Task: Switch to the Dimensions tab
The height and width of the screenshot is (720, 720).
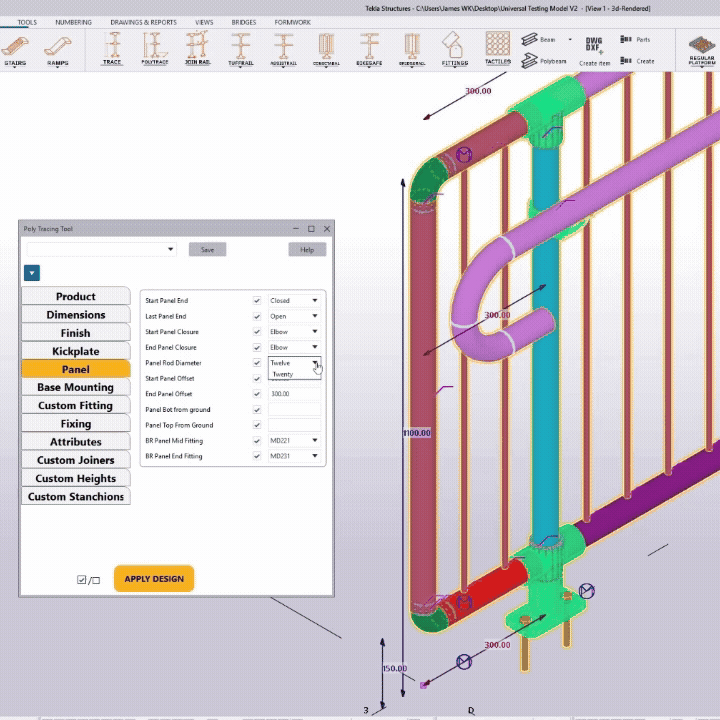Action: tap(76, 315)
